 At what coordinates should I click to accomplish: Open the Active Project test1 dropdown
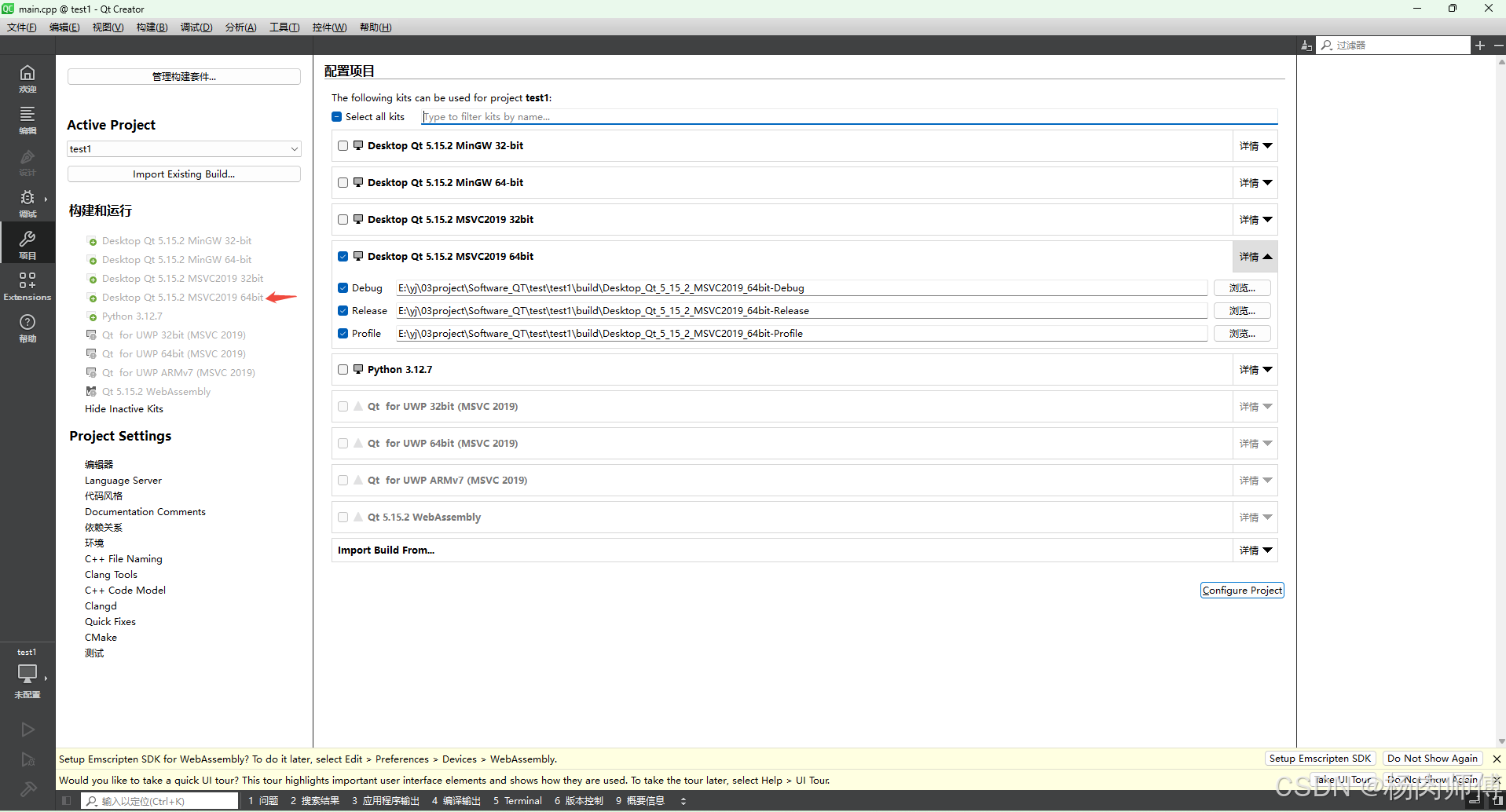click(184, 148)
